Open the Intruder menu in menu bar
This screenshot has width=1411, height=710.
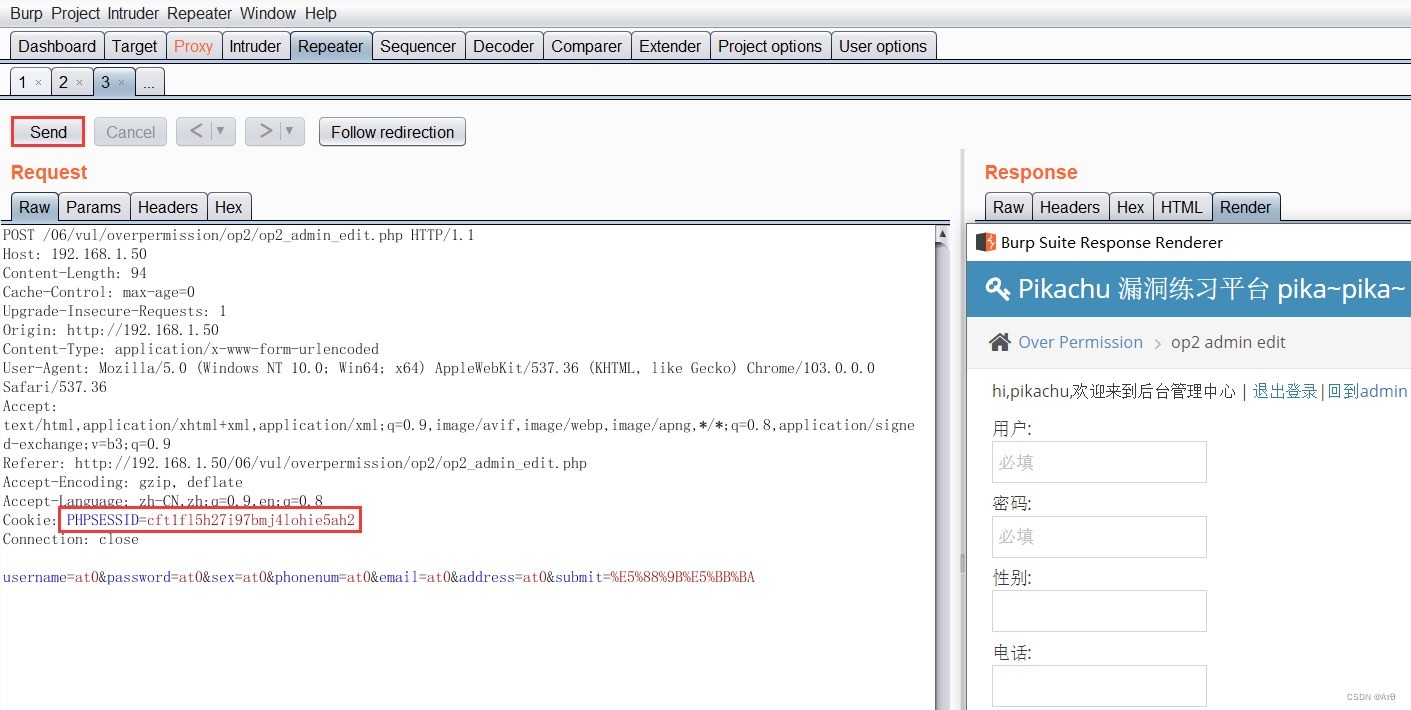[134, 14]
